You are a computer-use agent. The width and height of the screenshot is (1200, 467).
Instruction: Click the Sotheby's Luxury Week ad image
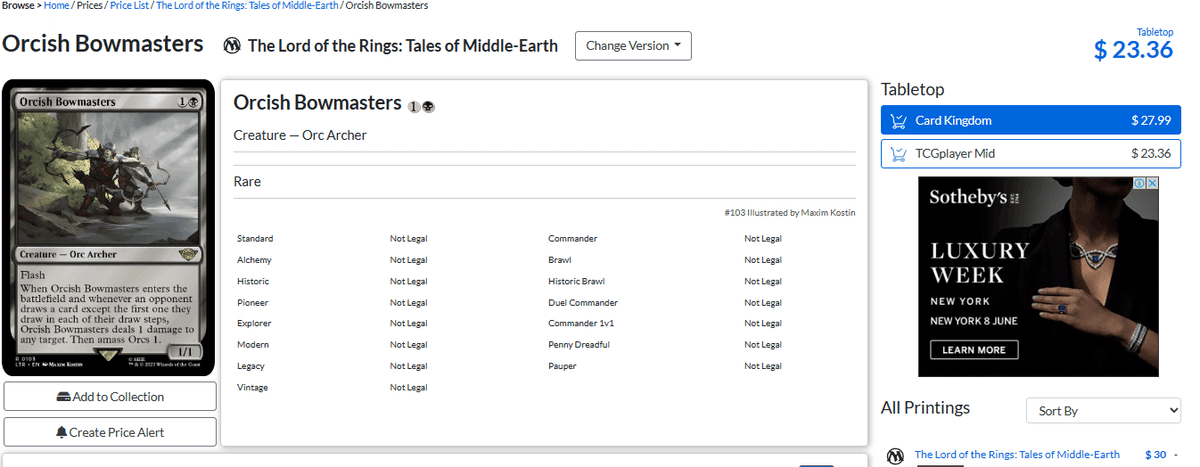(x=1038, y=277)
